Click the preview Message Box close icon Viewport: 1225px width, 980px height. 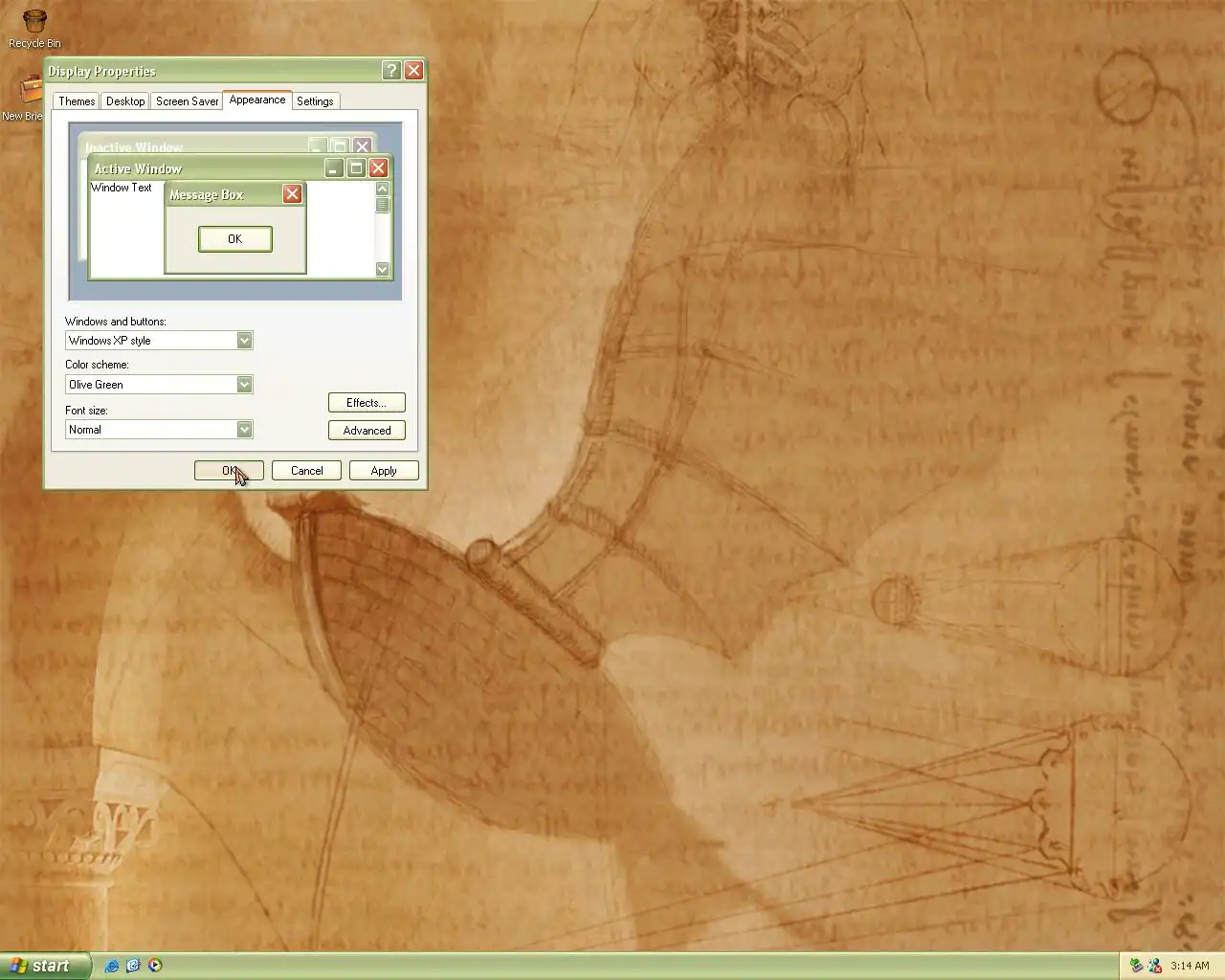tap(292, 194)
